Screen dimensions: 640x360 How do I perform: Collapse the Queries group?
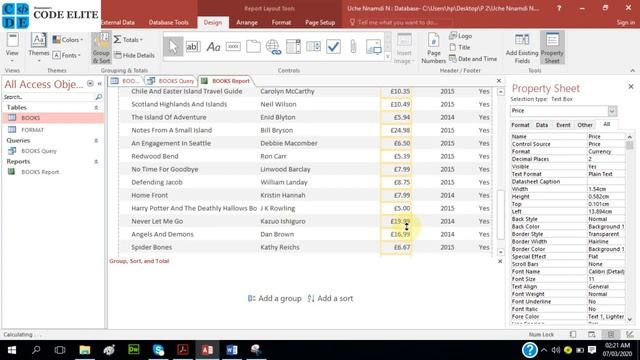click(x=96, y=140)
